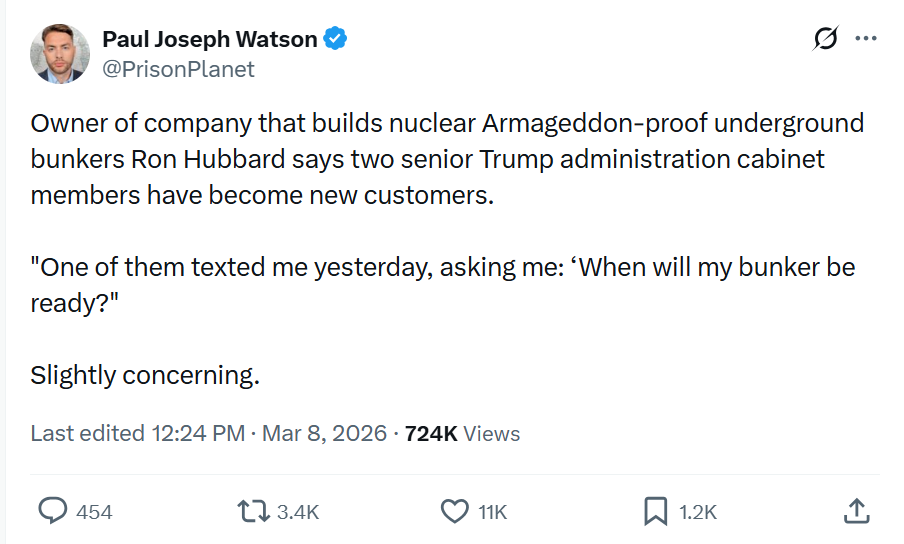The height and width of the screenshot is (544, 904).
Task: Click the "Slightly concerning." text line
Action: click(145, 376)
